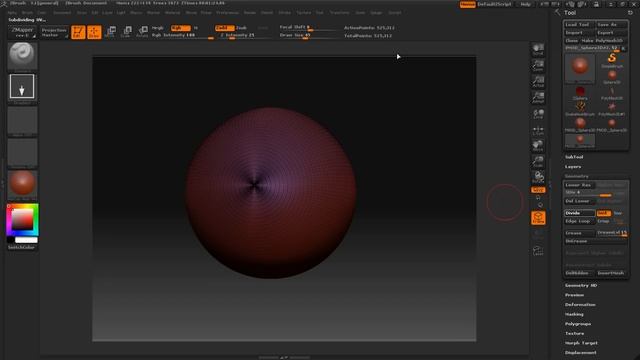Expand the SubTool section

pos(574,157)
